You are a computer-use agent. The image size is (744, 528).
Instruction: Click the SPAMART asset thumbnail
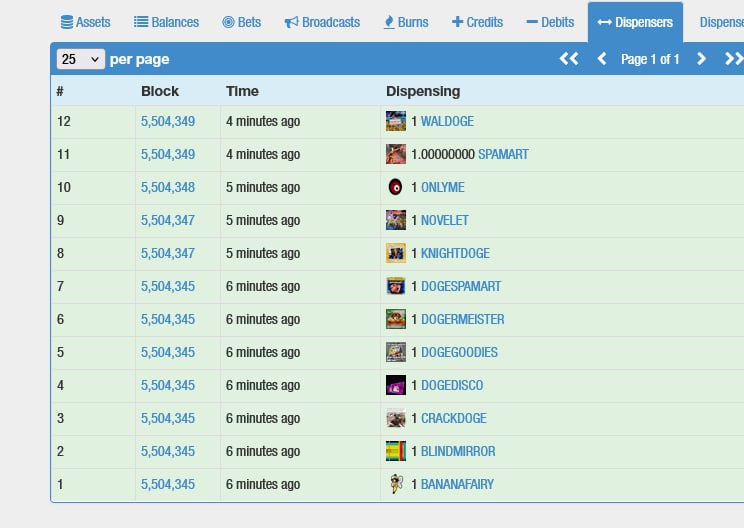pyautogui.click(x=396, y=154)
